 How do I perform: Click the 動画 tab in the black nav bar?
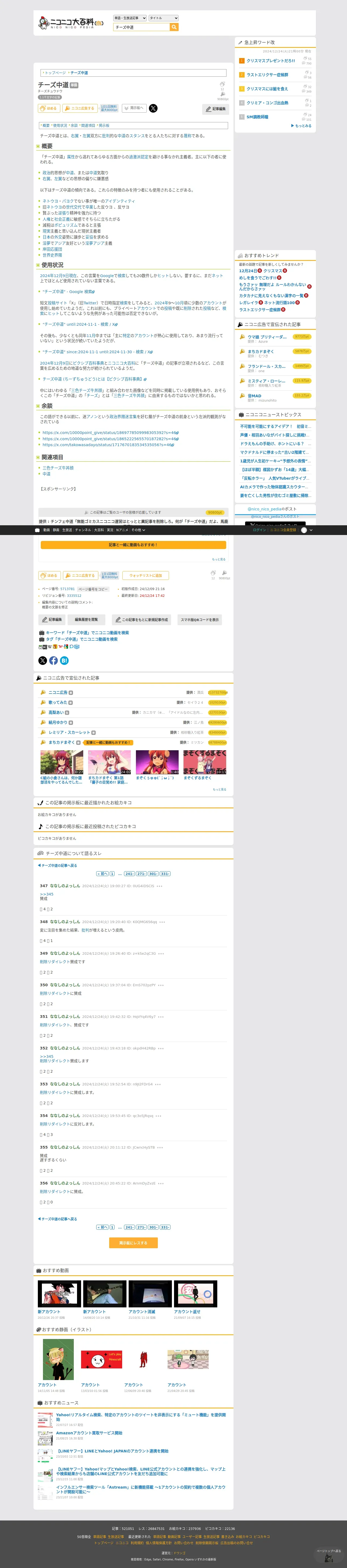pos(46,530)
